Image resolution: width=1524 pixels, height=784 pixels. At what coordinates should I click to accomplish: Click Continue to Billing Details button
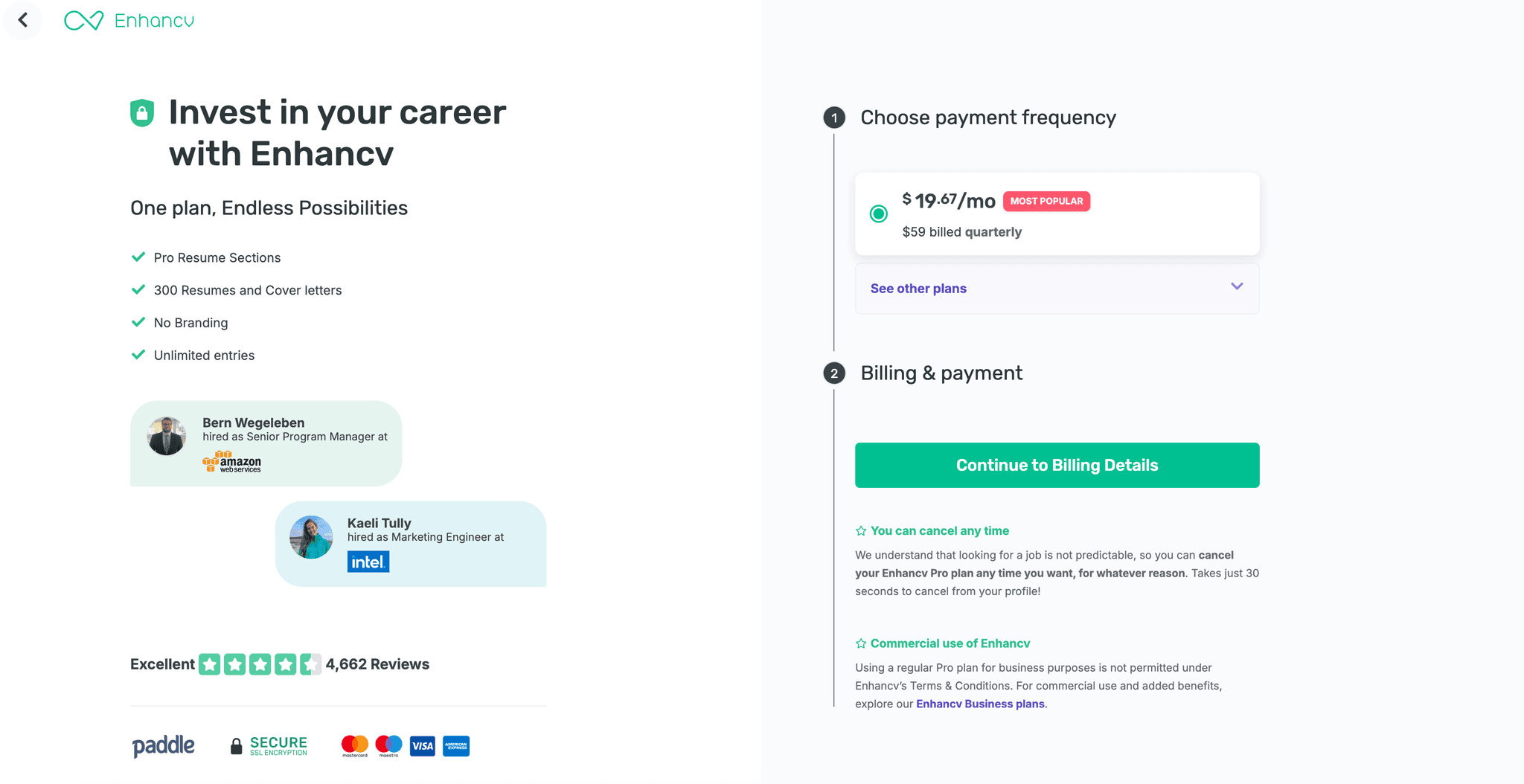[x=1057, y=466]
